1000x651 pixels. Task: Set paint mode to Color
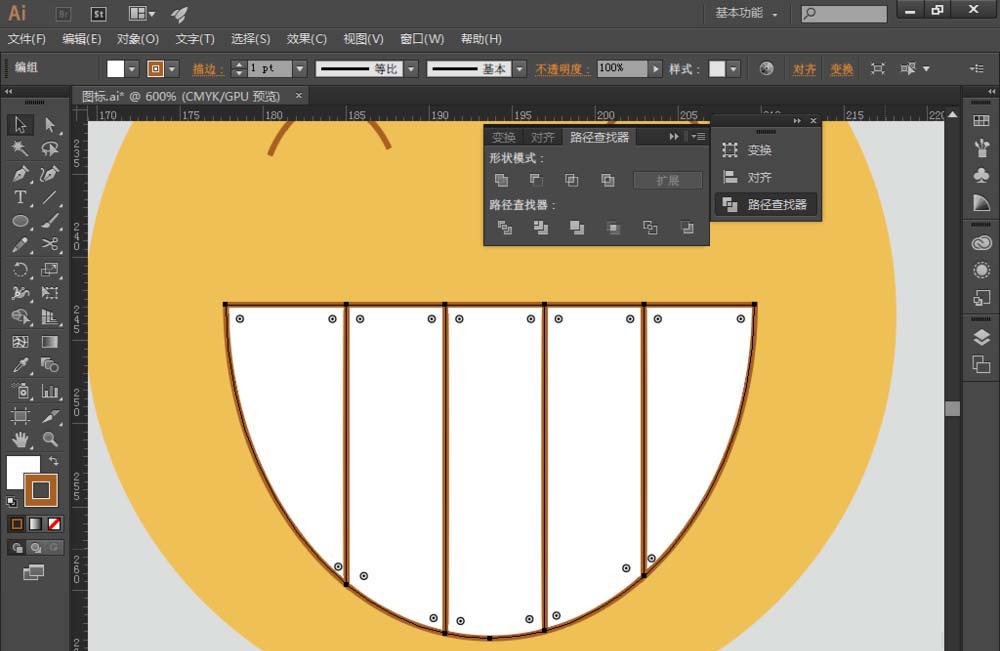pyautogui.click(x=17, y=524)
